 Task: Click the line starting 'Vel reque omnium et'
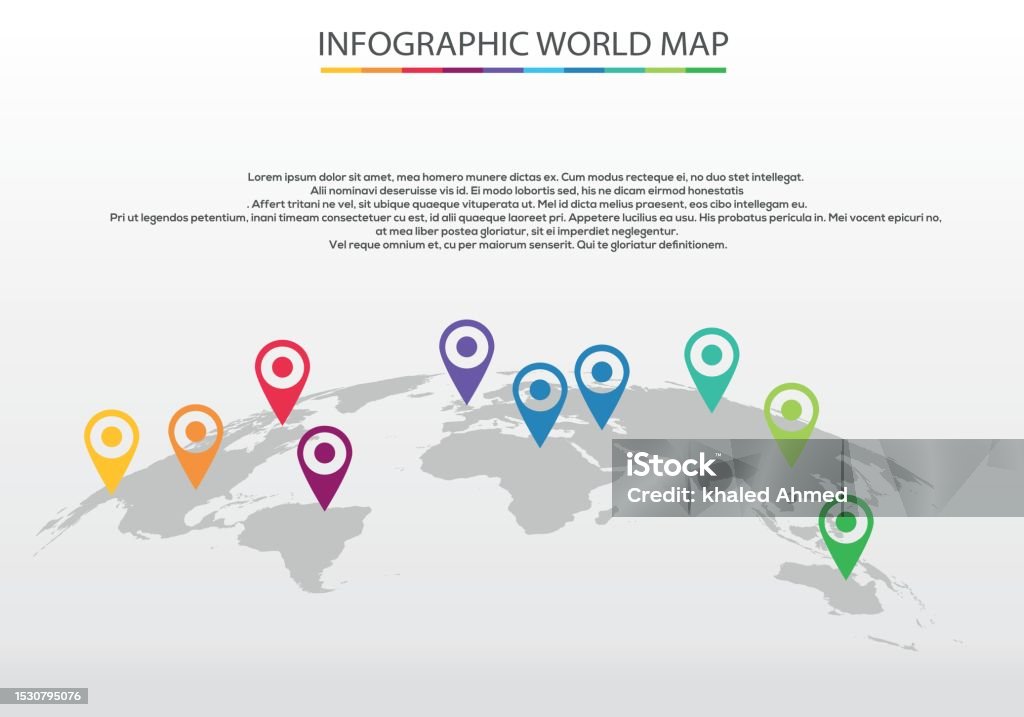pos(528,245)
